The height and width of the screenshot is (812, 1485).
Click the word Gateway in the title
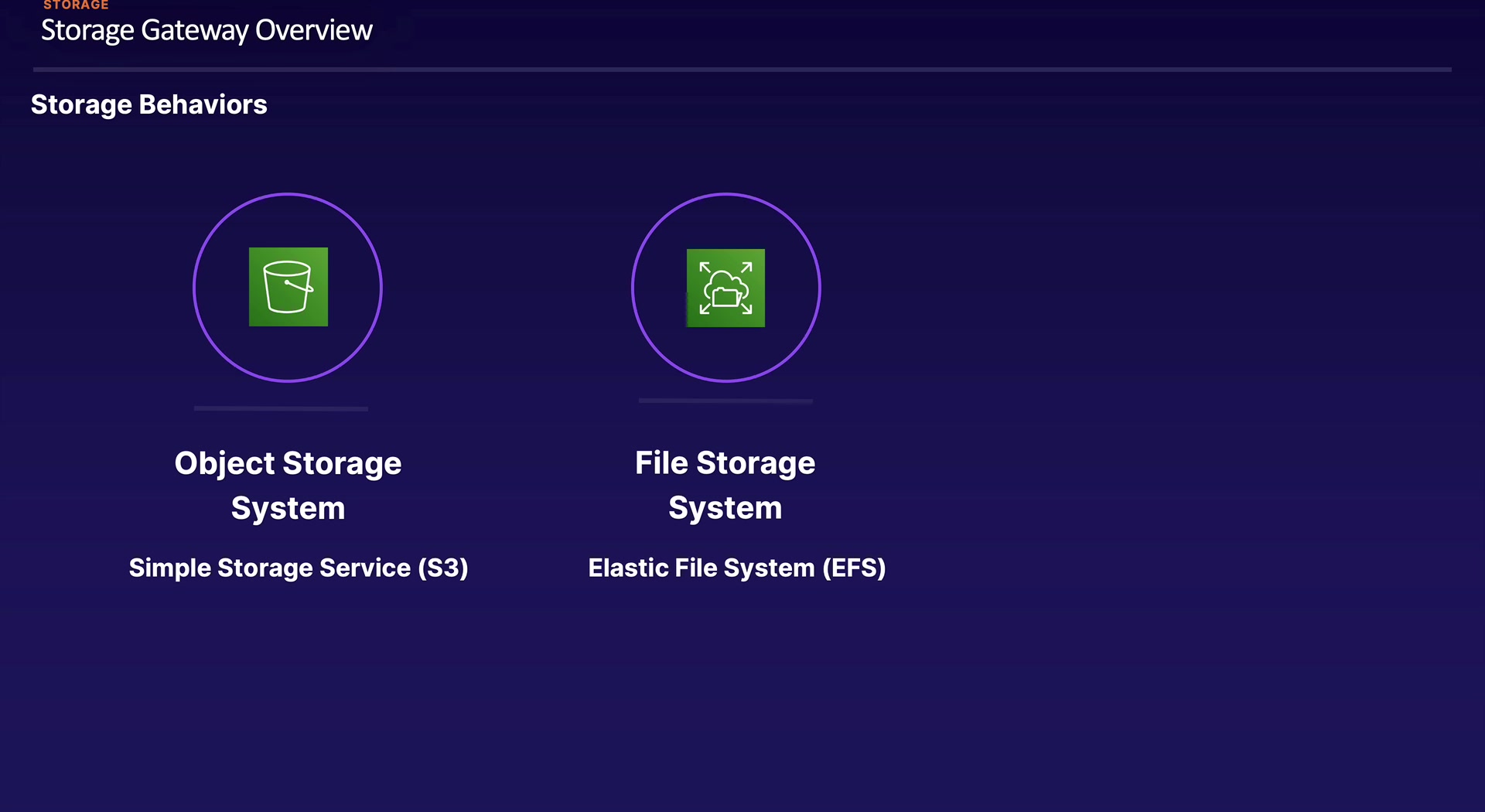pyautogui.click(x=194, y=30)
